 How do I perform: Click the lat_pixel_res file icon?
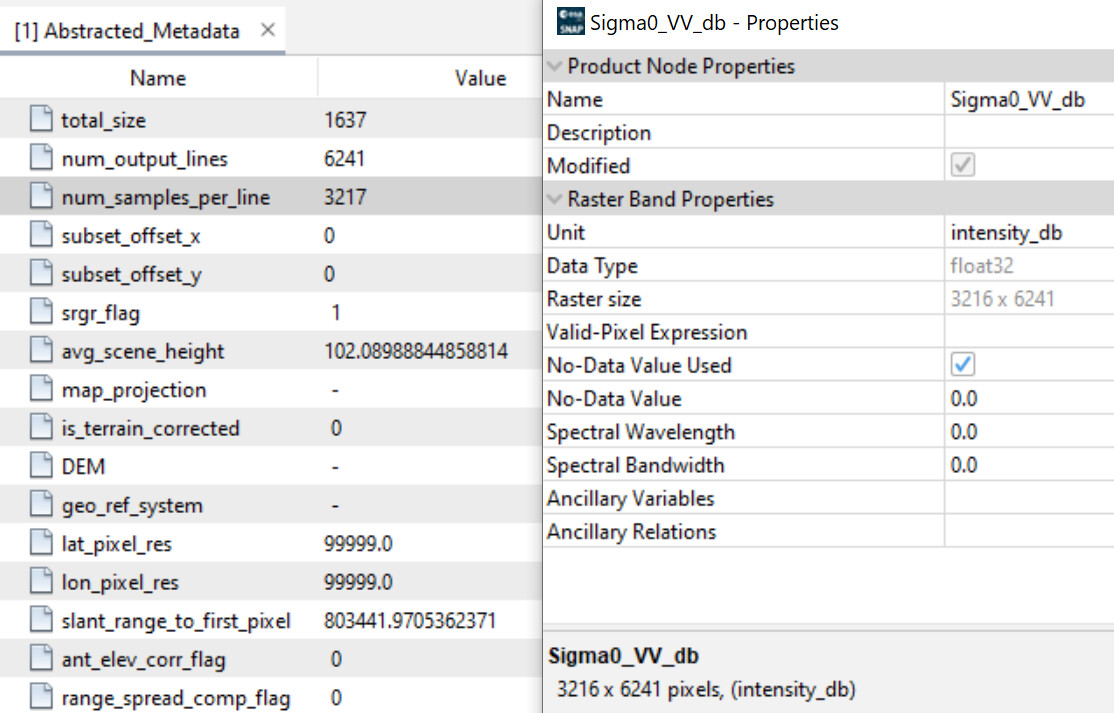click(x=41, y=543)
